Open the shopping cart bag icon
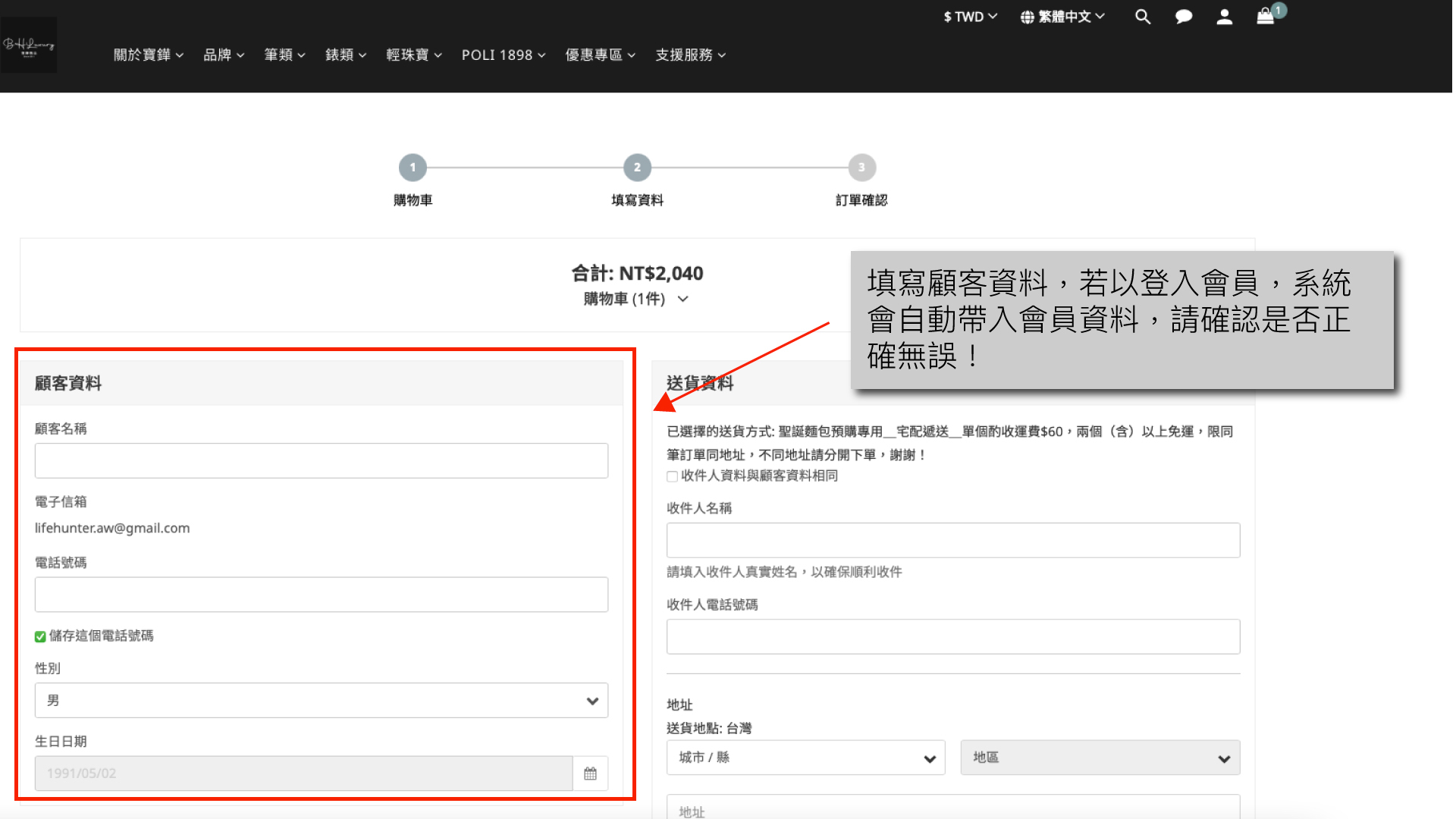The height and width of the screenshot is (819, 1456). coord(1265,17)
